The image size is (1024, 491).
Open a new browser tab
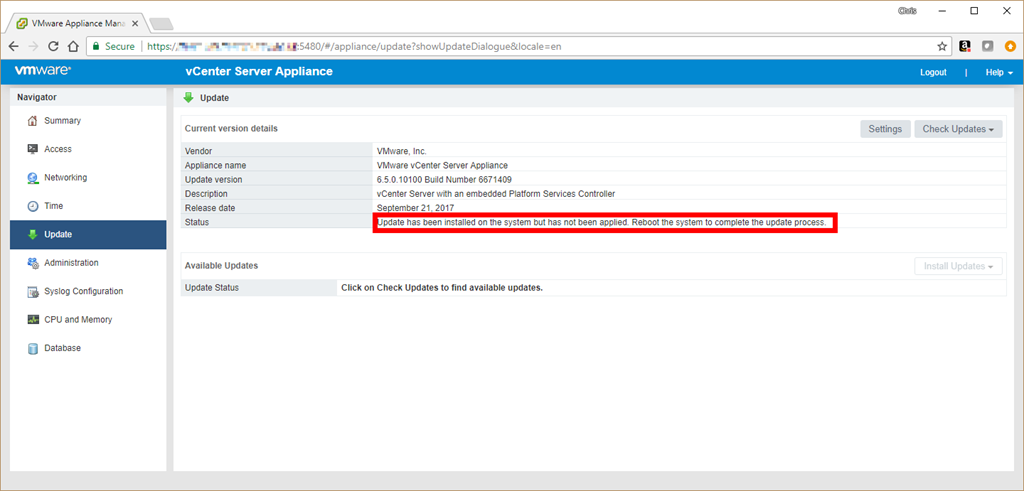pos(161,24)
